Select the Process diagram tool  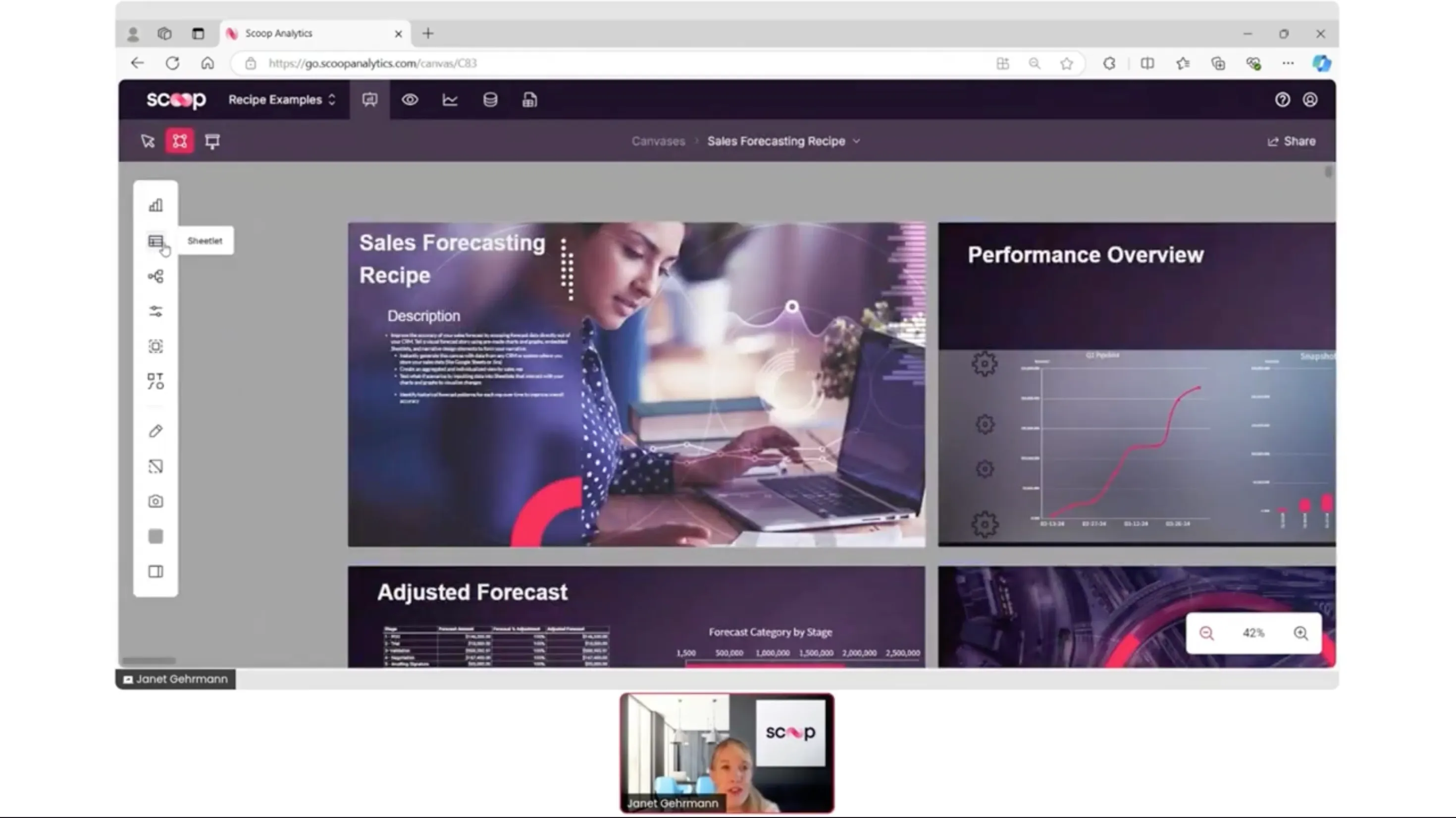pos(156,276)
